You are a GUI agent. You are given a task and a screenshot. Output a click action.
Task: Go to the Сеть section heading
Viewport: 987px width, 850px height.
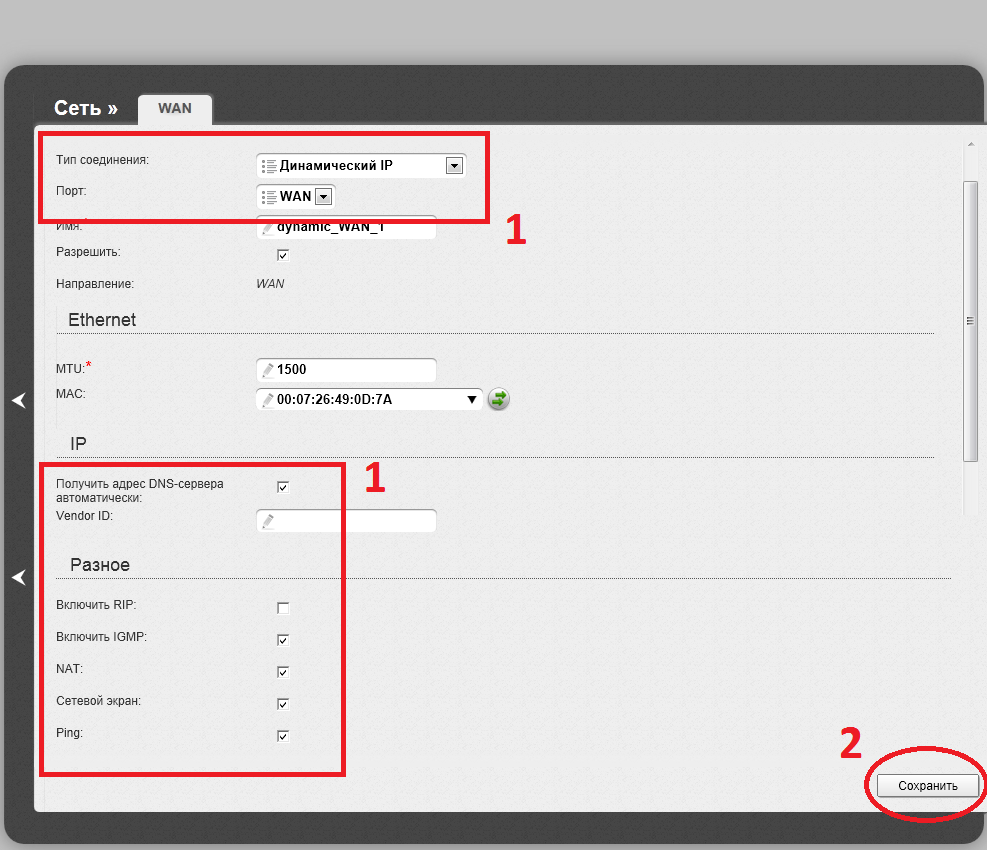[85, 108]
